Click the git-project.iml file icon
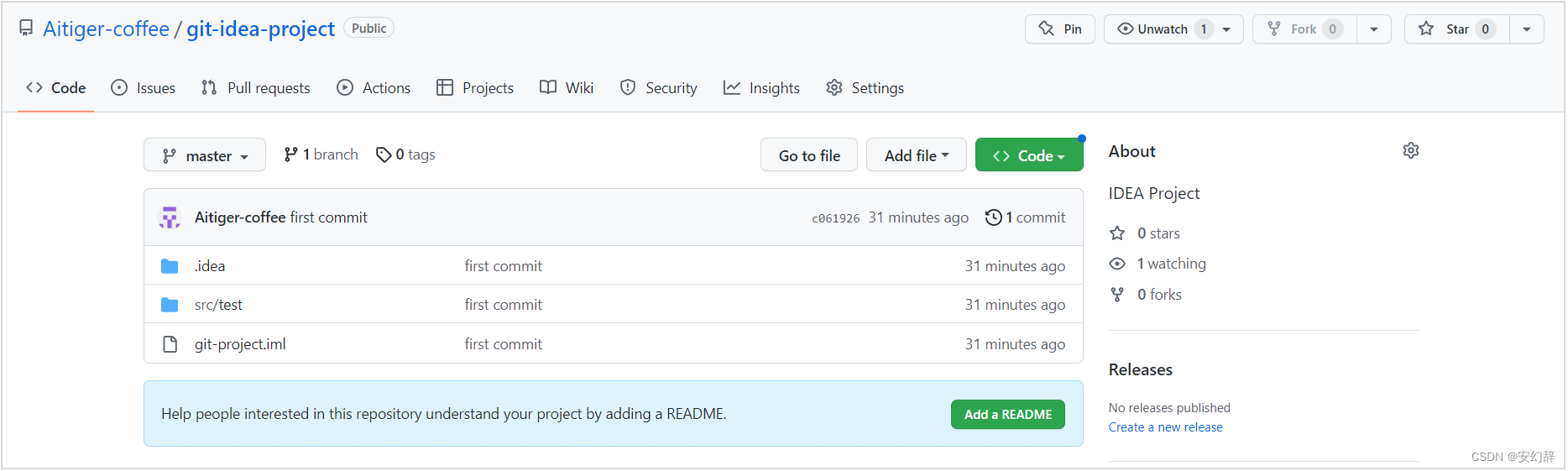The image size is (1568, 471). click(x=170, y=344)
